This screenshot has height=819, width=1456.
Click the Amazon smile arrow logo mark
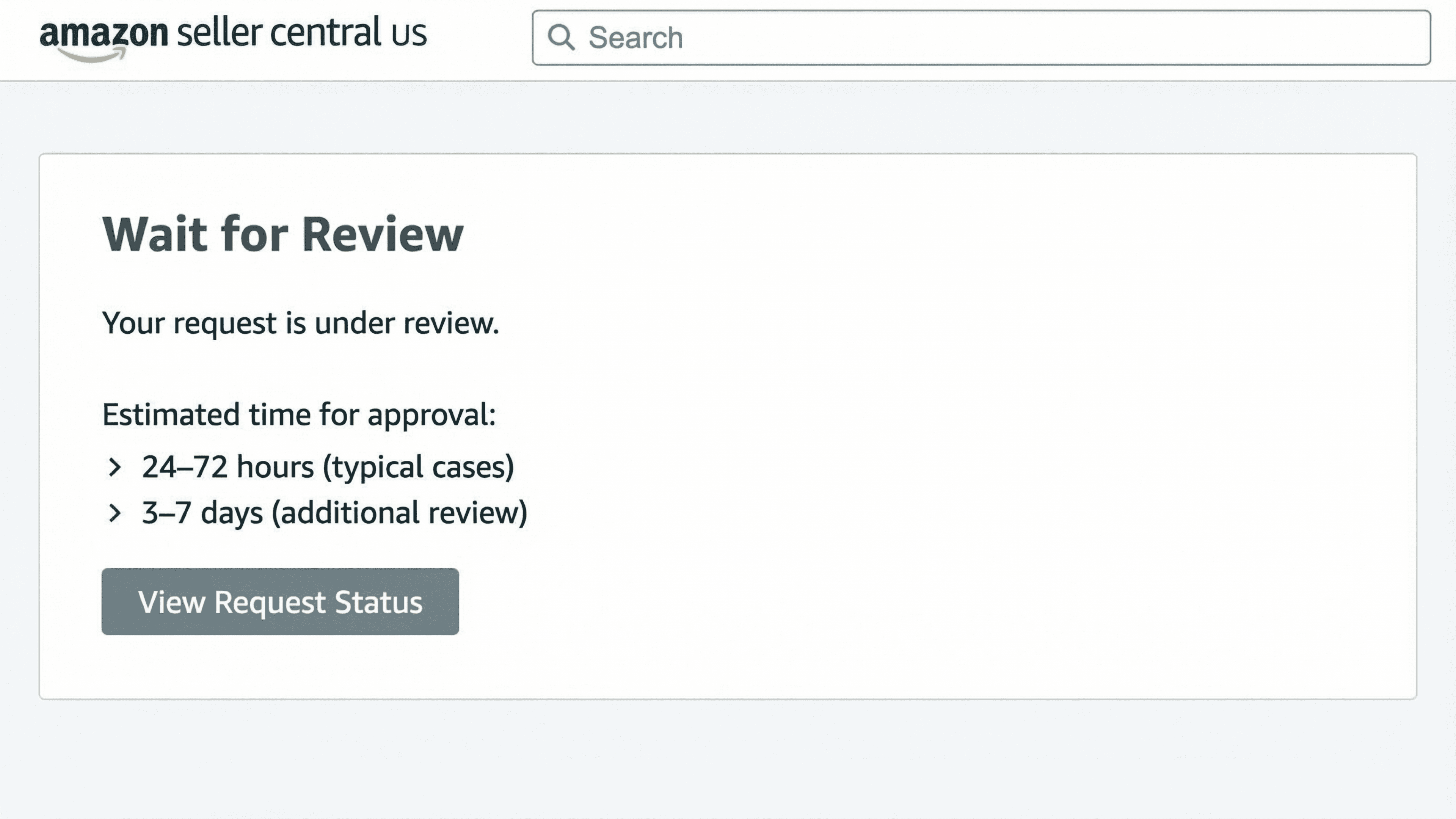click(91, 54)
